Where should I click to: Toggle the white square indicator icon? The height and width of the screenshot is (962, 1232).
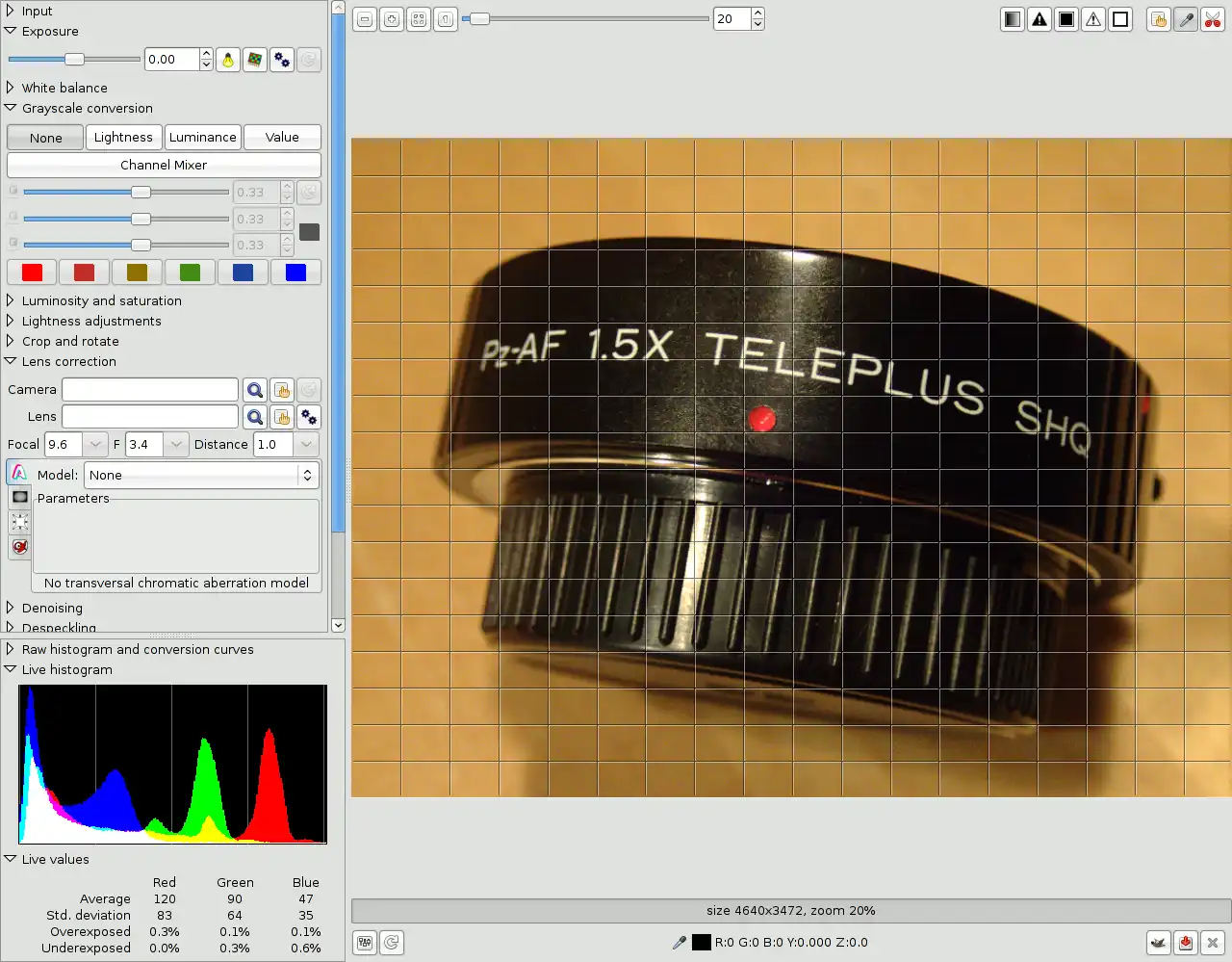(x=1120, y=19)
